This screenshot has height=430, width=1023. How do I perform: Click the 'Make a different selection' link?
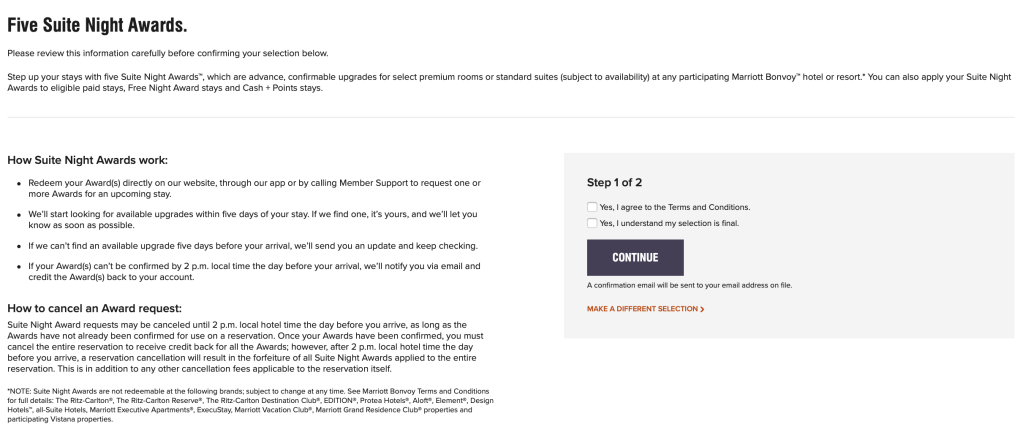point(642,309)
